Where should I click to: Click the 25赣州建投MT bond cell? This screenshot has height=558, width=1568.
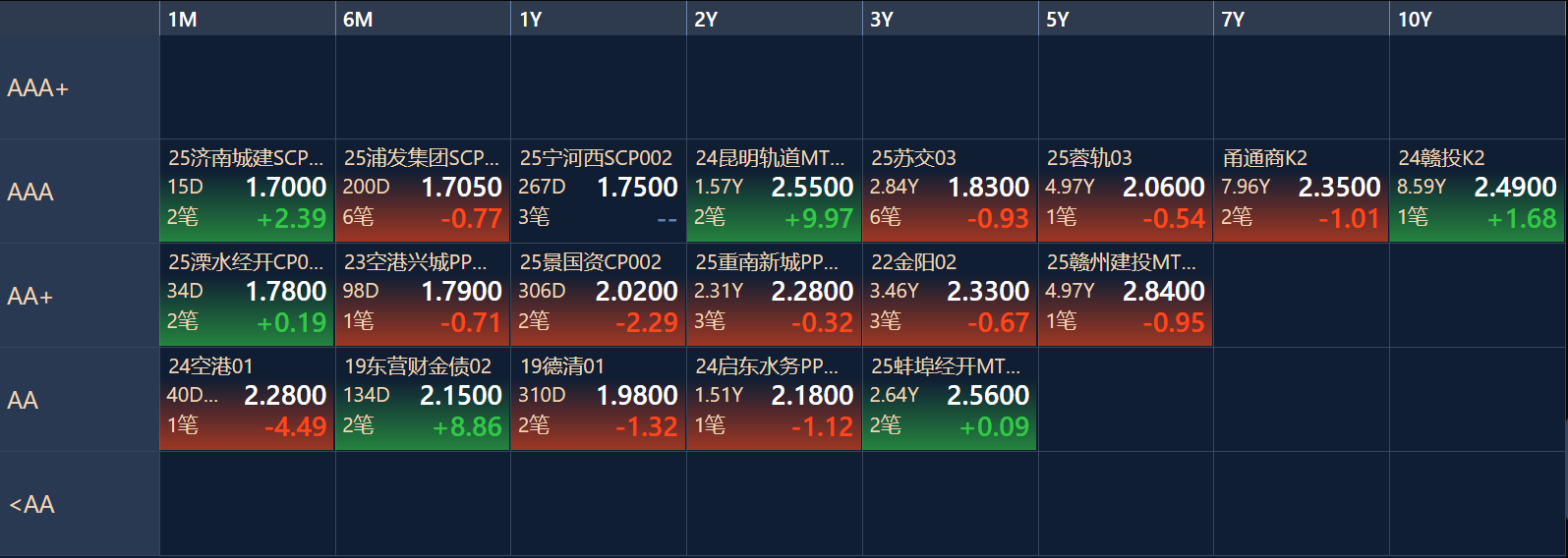click(x=1126, y=295)
